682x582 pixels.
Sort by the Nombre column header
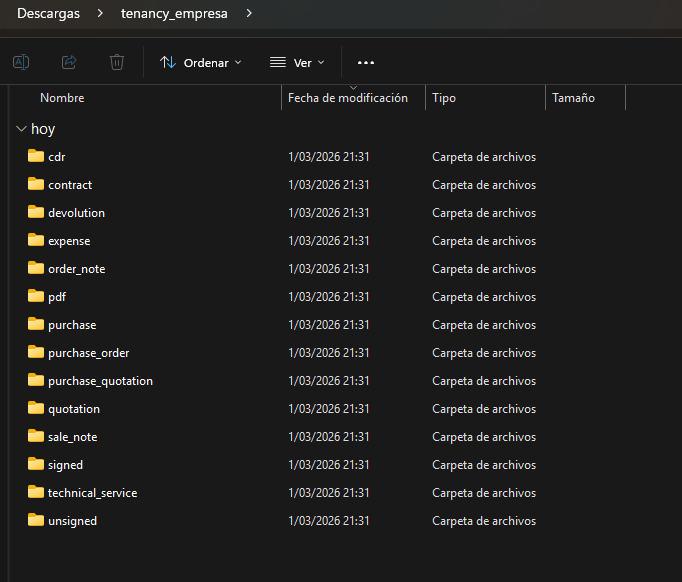coord(62,98)
